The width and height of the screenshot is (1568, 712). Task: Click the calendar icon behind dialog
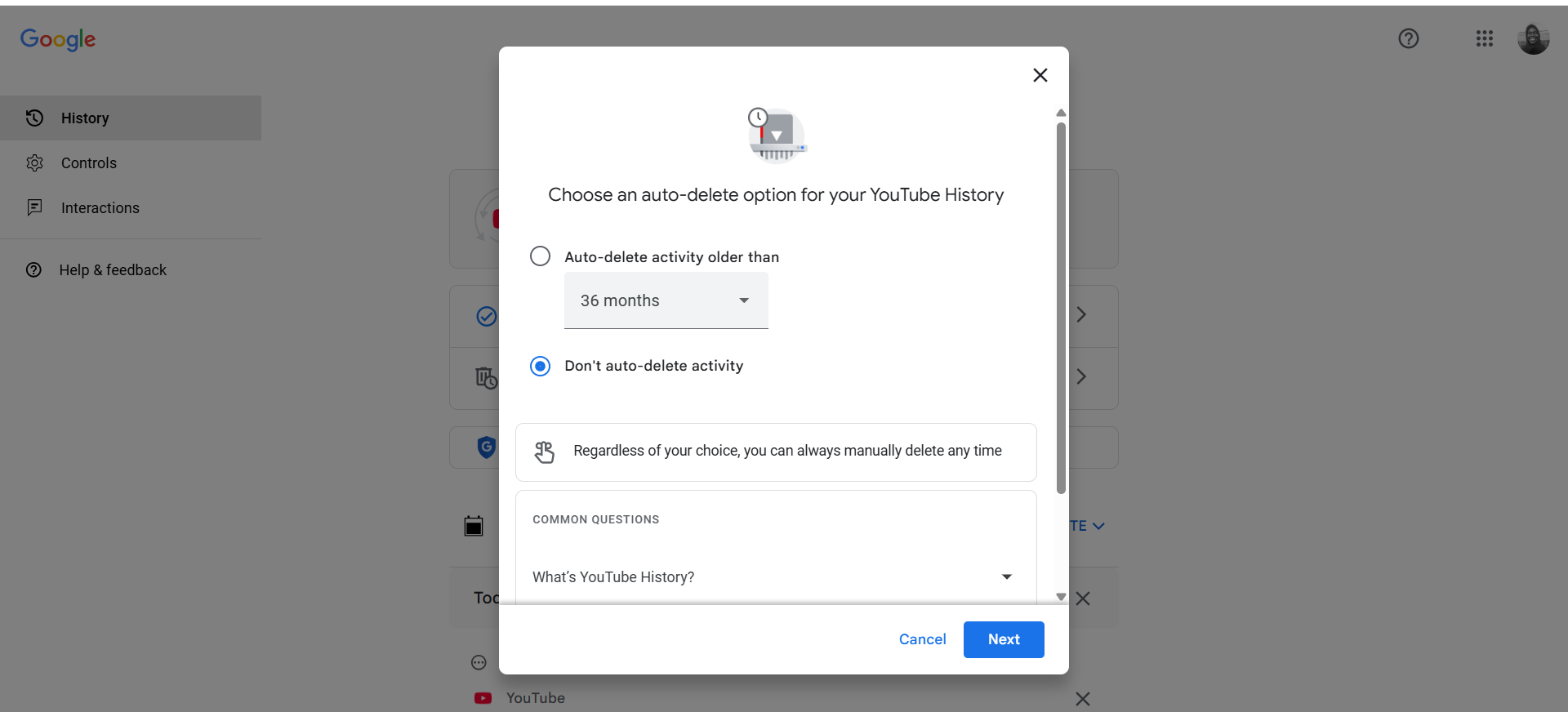tap(474, 526)
